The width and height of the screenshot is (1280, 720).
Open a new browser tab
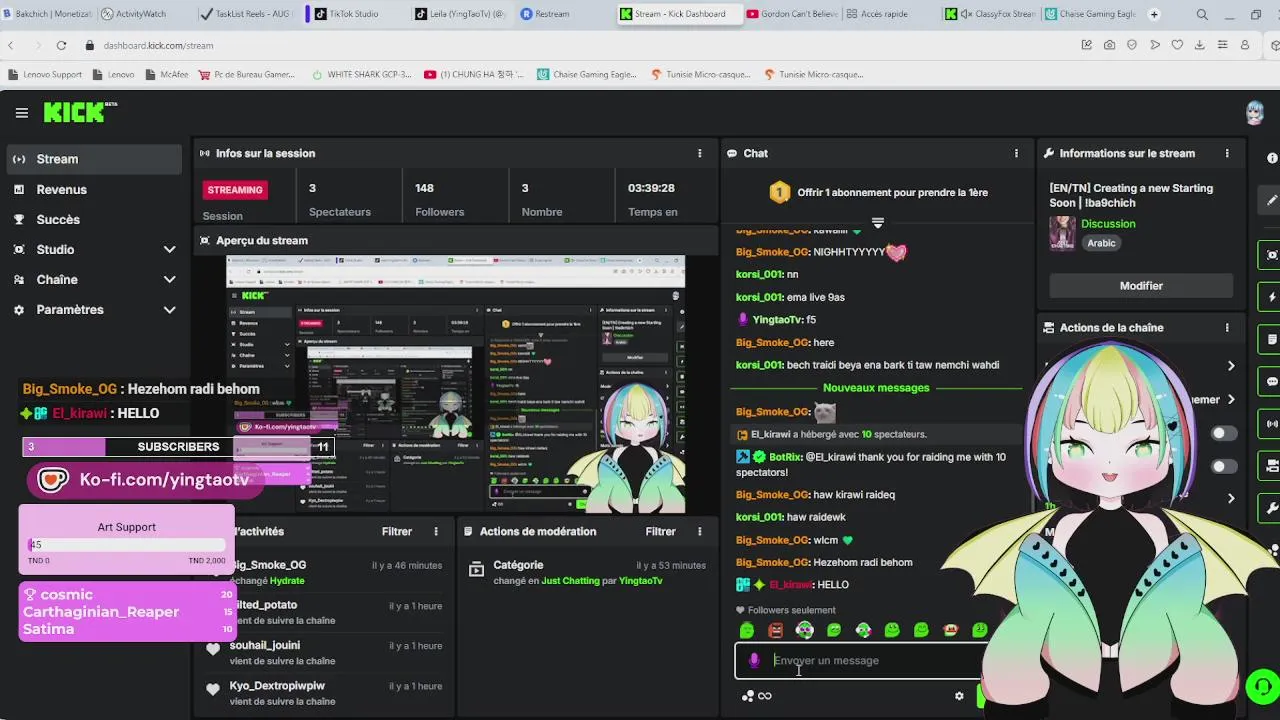coord(1154,14)
